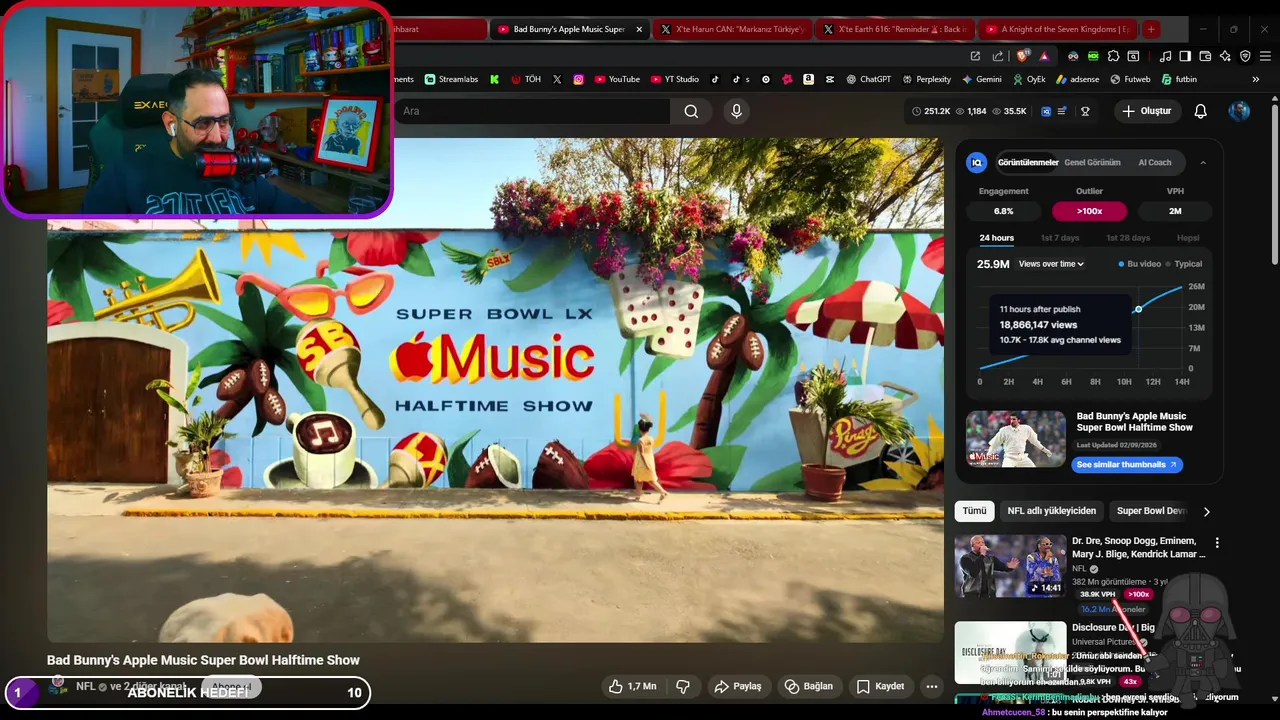Open the Views over time dropdown

click(1051, 264)
